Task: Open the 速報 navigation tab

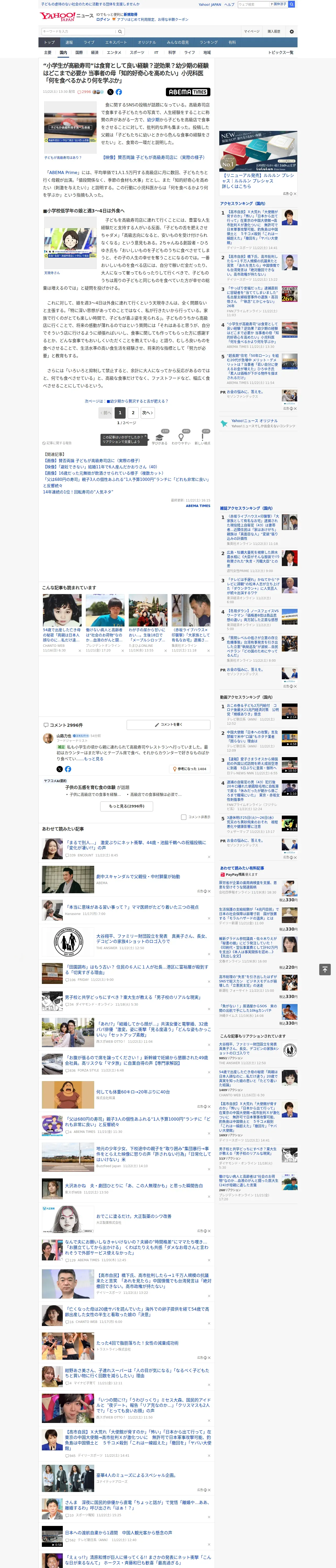Action: 69,42
